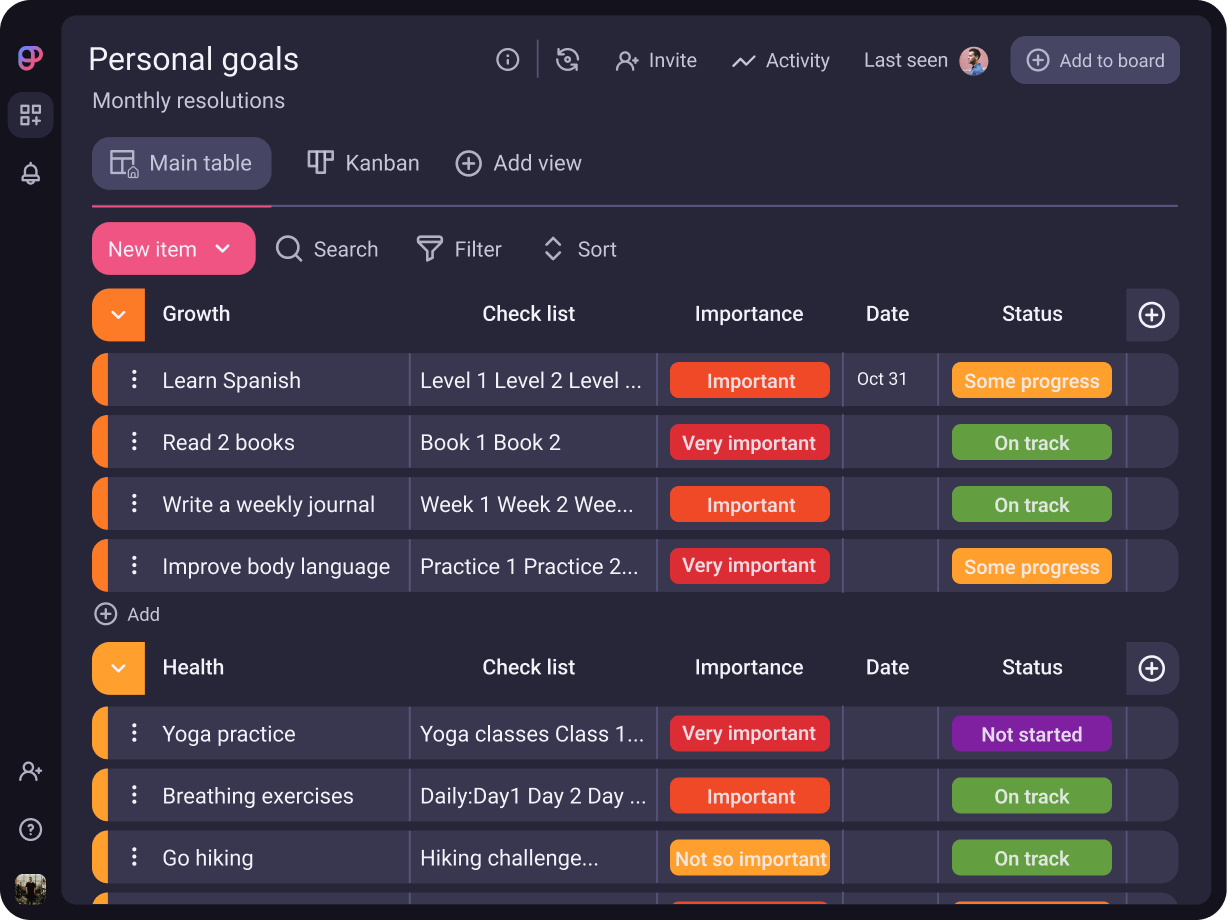Add a column to Growth group
This screenshot has width=1227, height=920.
coord(1152,315)
